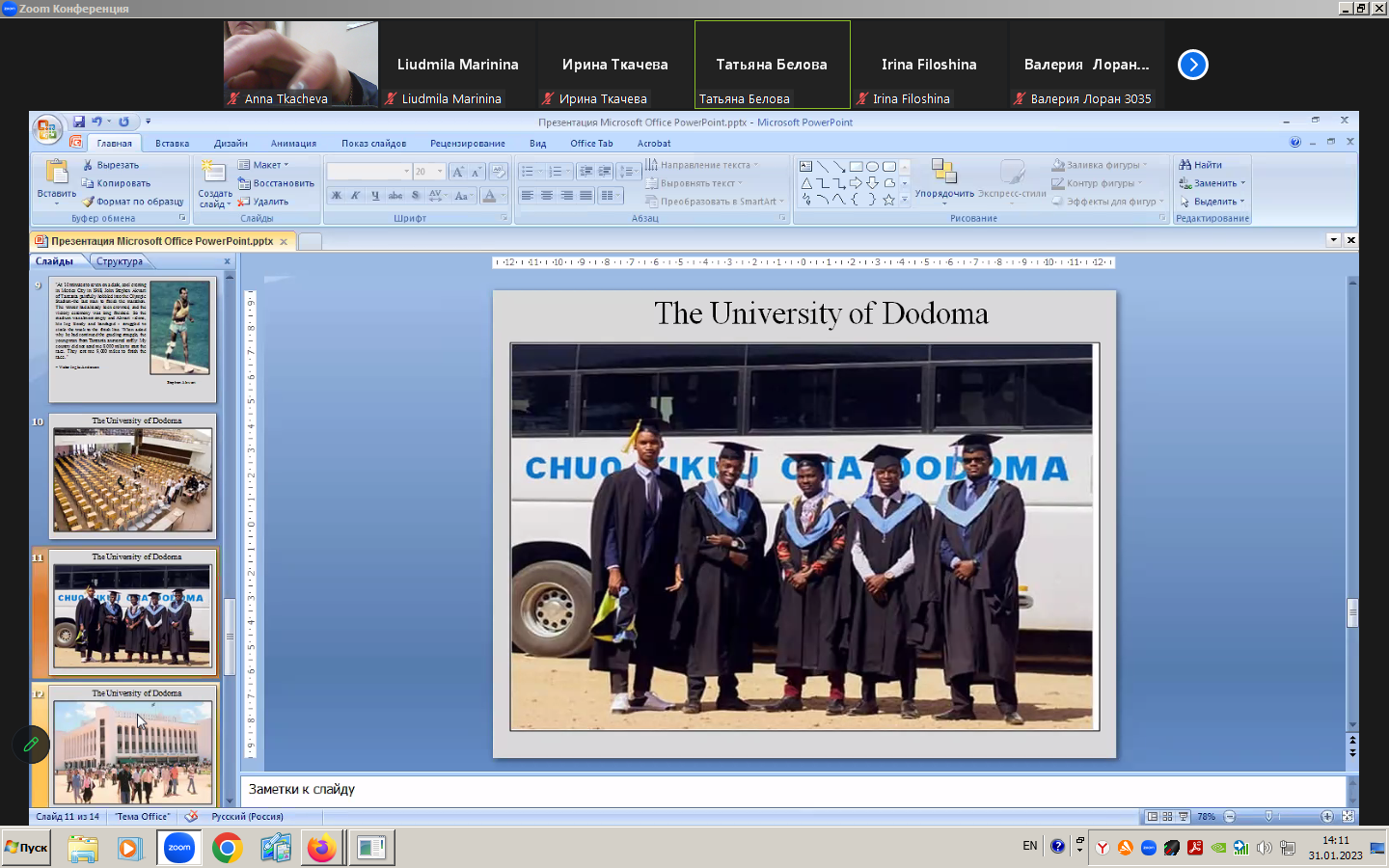Decrease list indent level
This screenshot has width=1389, height=868.
coord(586,172)
